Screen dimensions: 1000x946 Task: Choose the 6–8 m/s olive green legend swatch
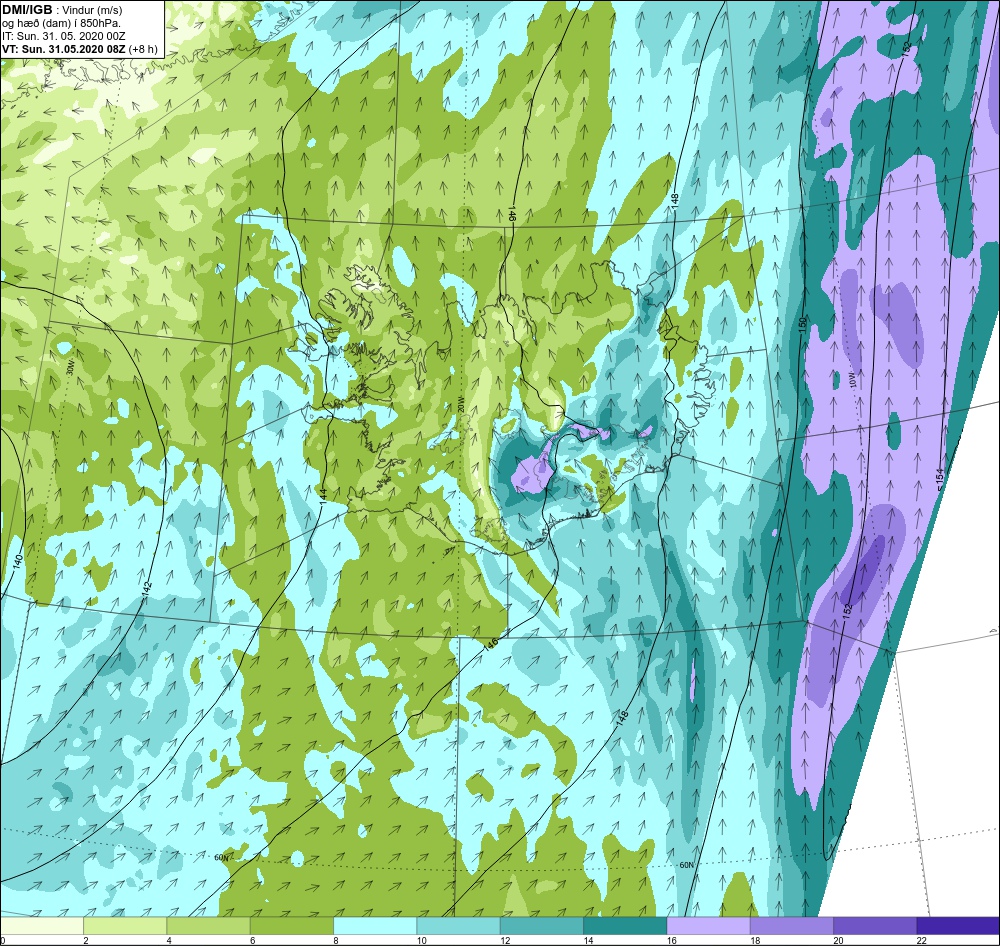pyautogui.click(x=291, y=925)
